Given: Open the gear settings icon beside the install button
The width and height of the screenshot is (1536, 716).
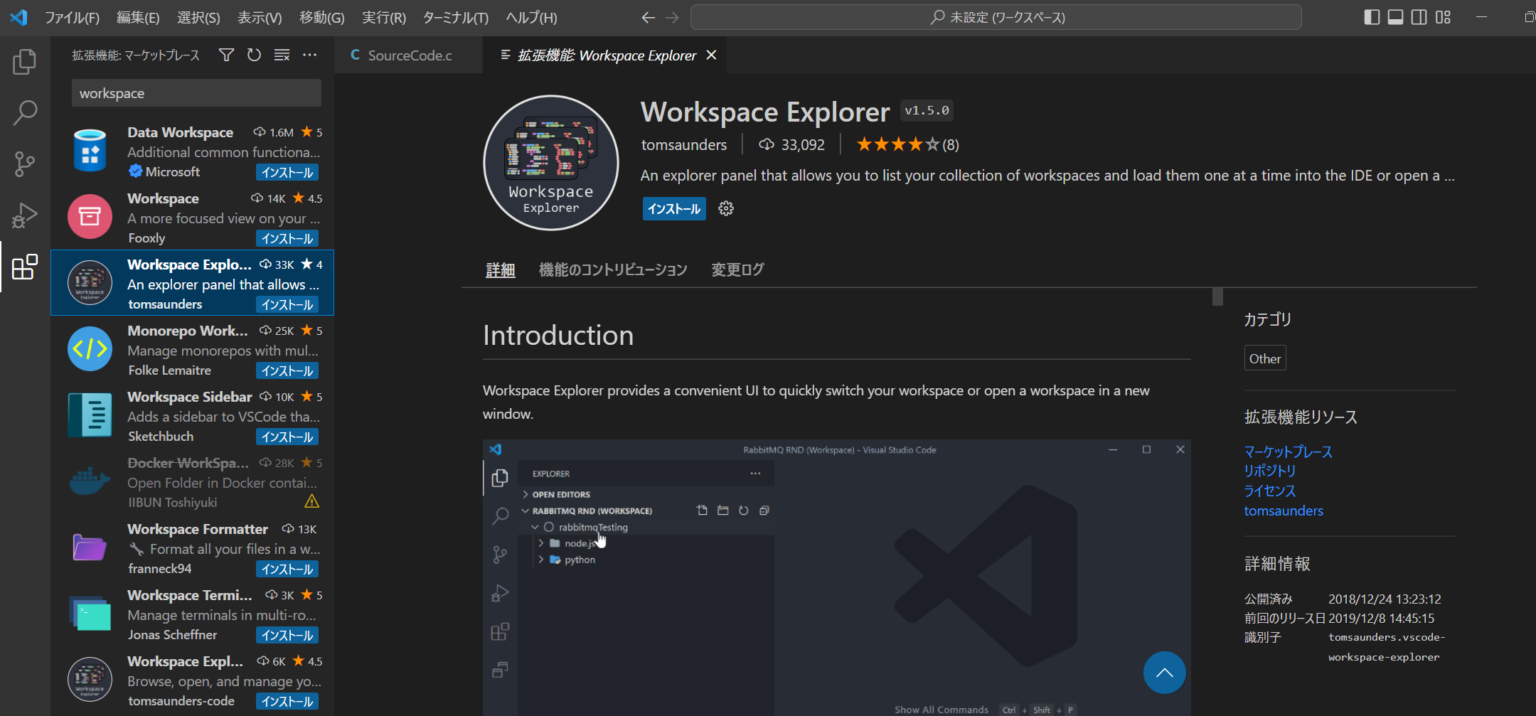Looking at the screenshot, I should 725,208.
